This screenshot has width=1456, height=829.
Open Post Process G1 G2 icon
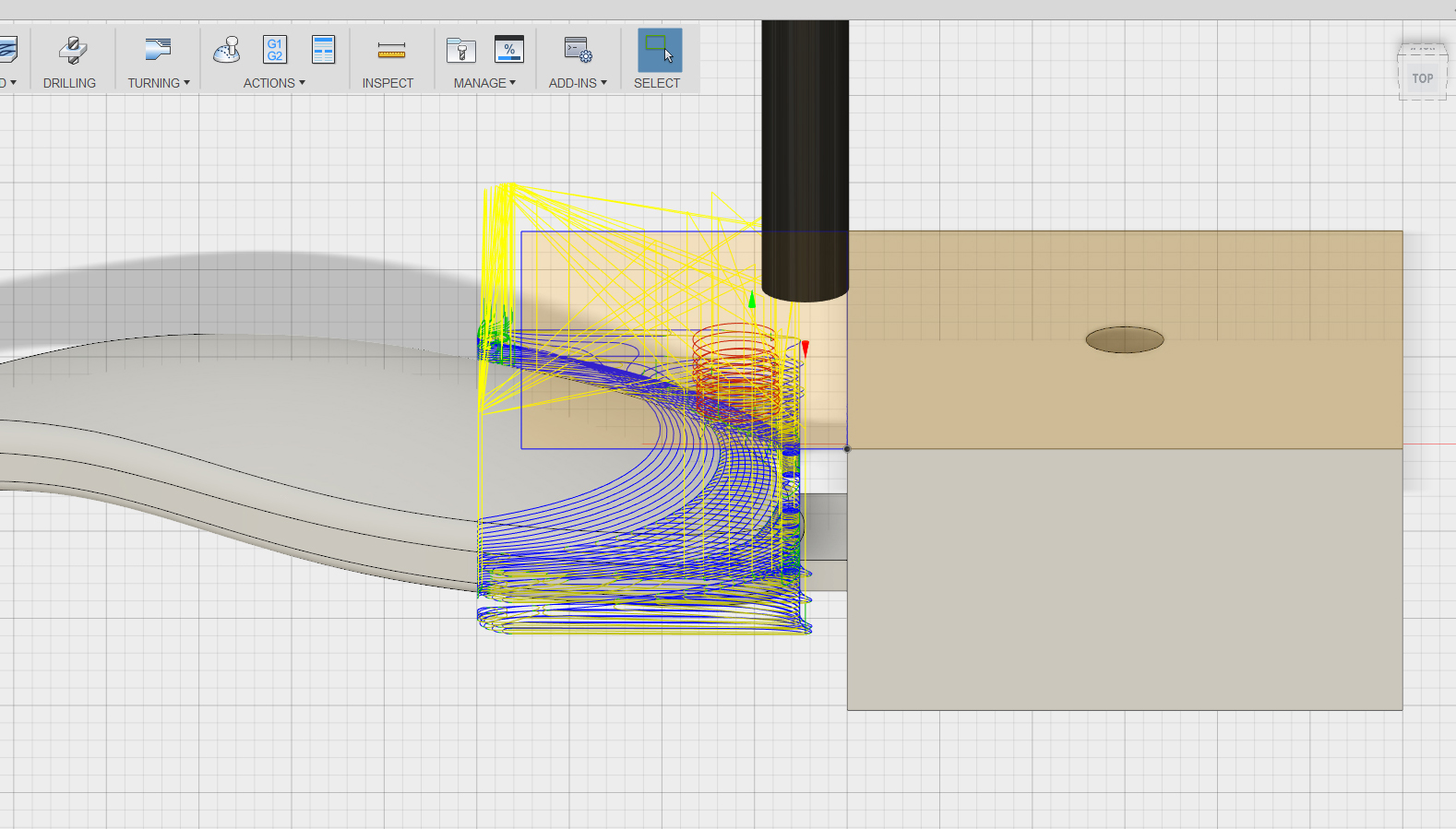pos(275,50)
